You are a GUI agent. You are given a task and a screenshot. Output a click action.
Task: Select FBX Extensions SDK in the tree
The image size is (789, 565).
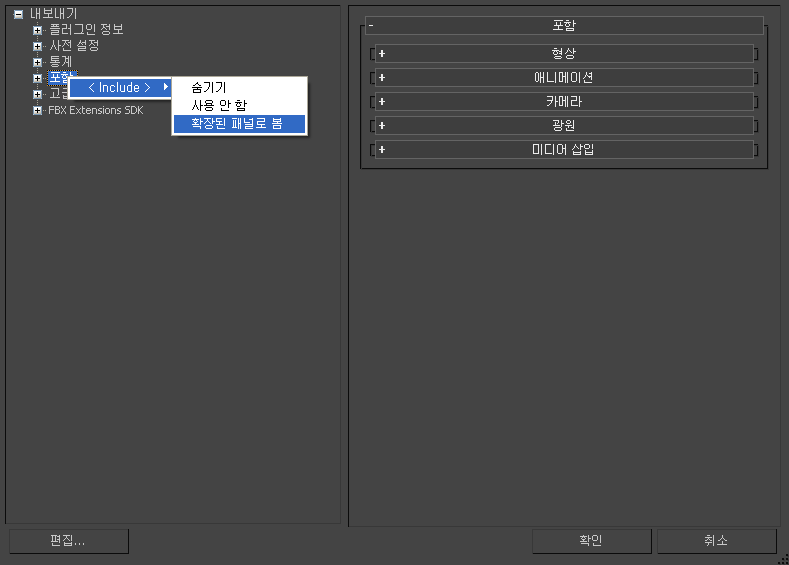96,110
